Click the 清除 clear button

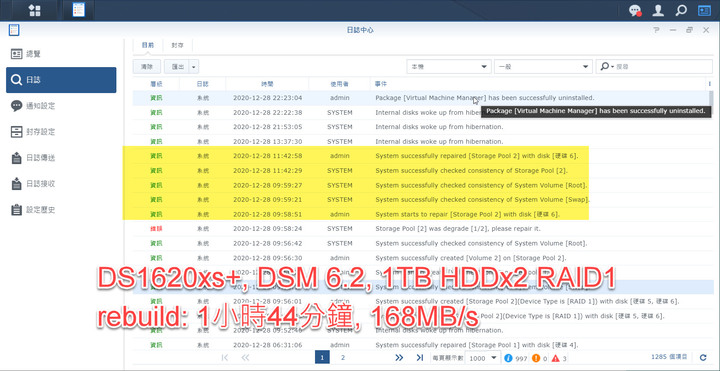click(x=147, y=67)
